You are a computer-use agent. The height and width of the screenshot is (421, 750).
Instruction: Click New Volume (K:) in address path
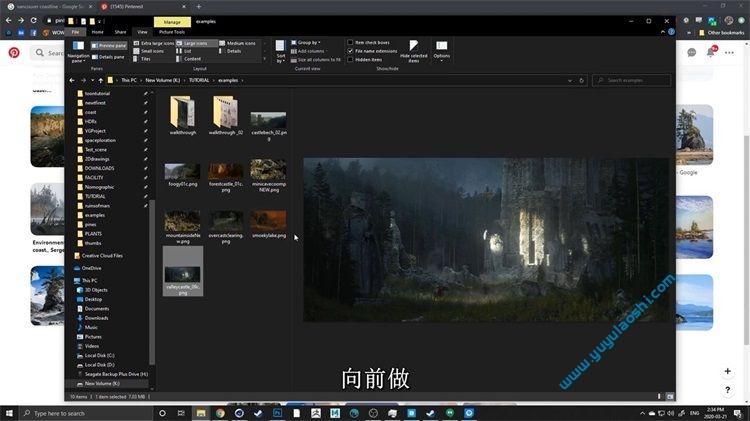[x=163, y=80]
